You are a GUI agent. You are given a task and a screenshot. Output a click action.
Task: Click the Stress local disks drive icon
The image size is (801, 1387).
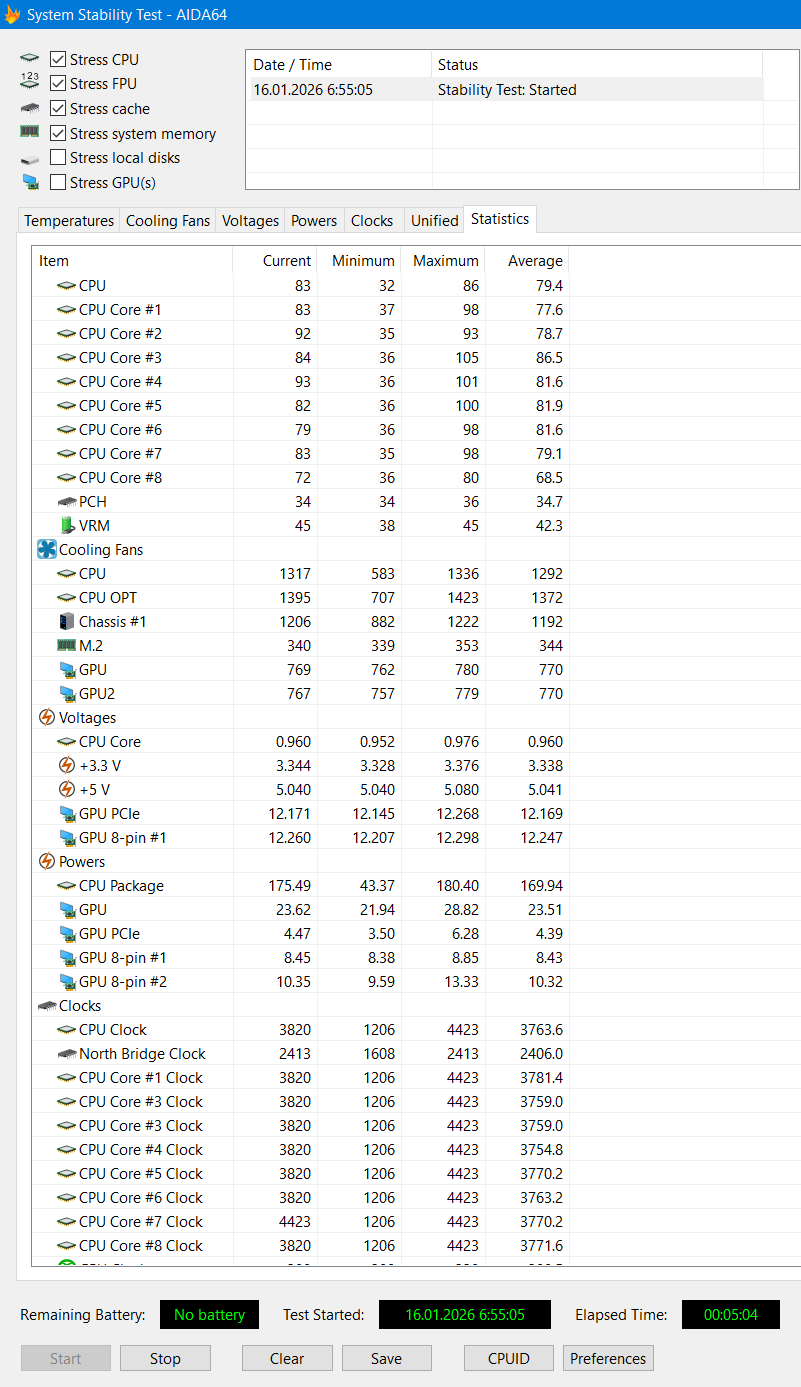[x=29, y=158]
